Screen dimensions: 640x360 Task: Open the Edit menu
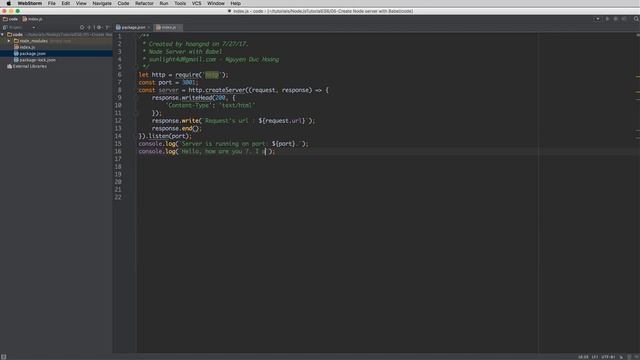[66, 3]
